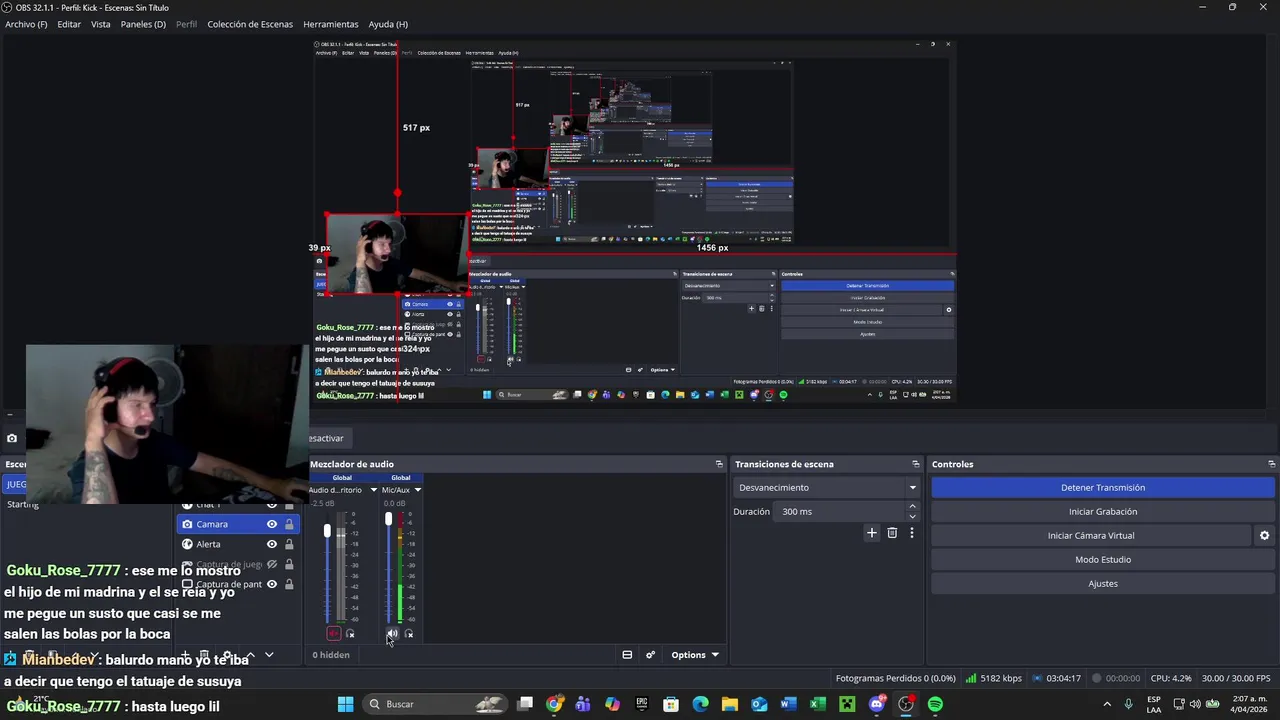Switch audio mixer layout icon
This screenshot has height=720, width=1280.
(x=627, y=655)
